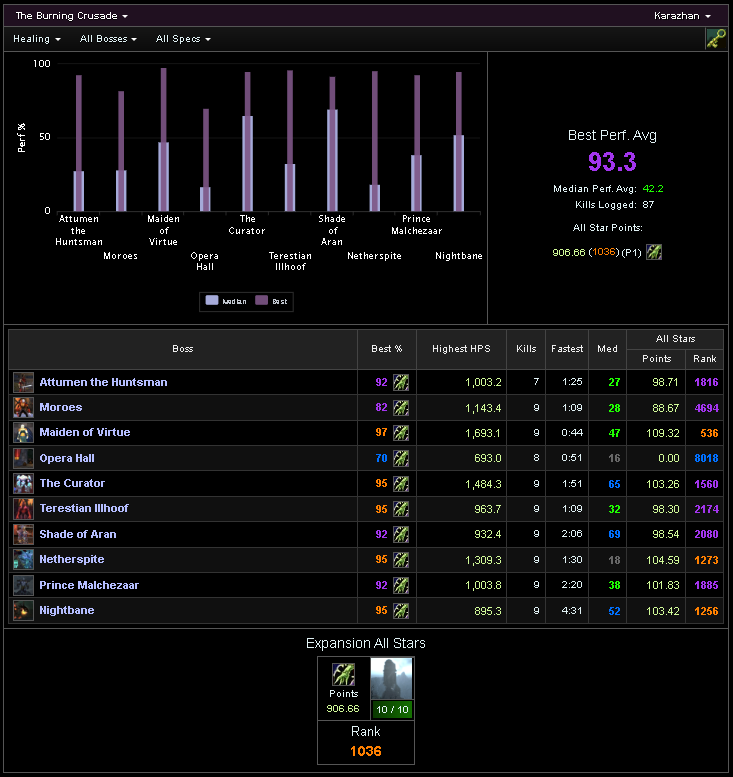Image resolution: width=733 pixels, height=777 pixels.
Task: Click spec icon next to Attumen's 92 best
Action: click(x=401, y=382)
